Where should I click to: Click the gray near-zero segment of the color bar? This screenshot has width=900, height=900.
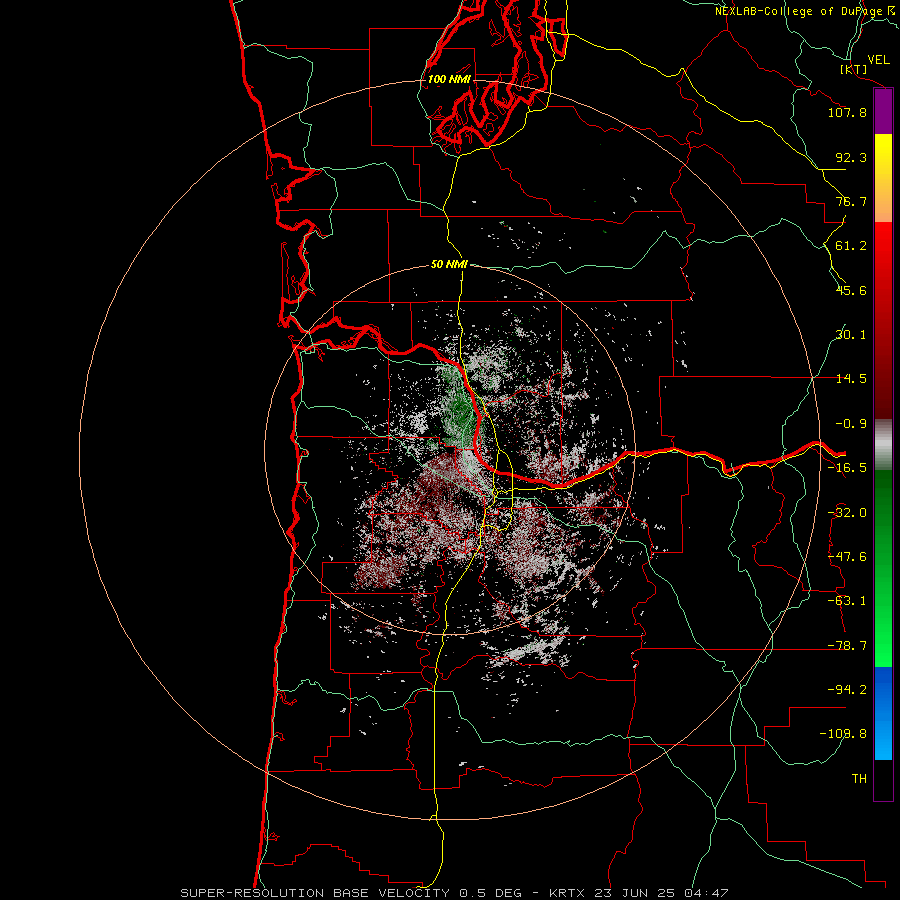(x=883, y=445)
